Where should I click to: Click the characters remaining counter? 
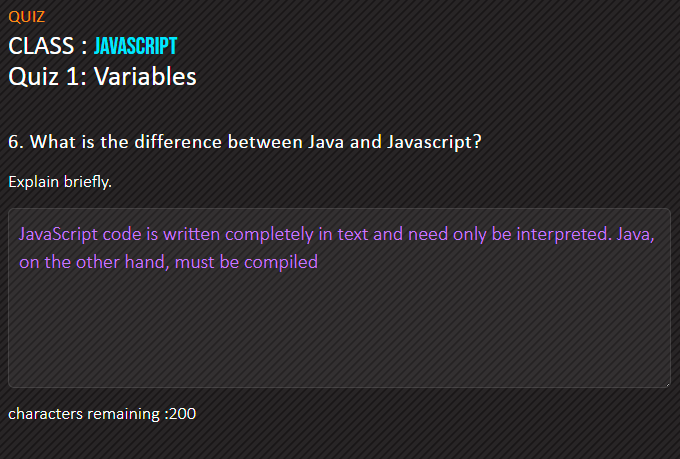pyautogui.click(x=102, y=413)
